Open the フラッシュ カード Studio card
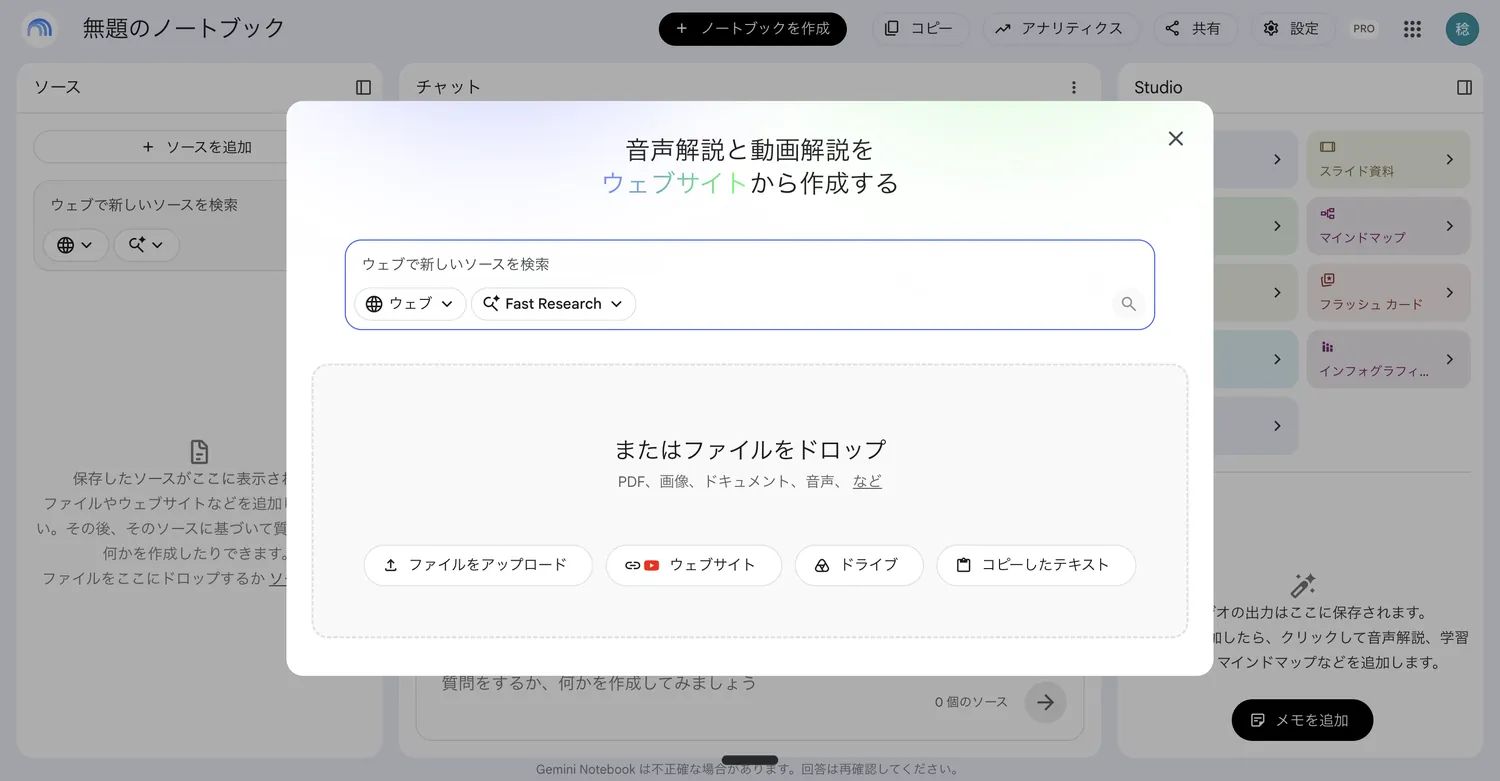 coord(1388,293)
